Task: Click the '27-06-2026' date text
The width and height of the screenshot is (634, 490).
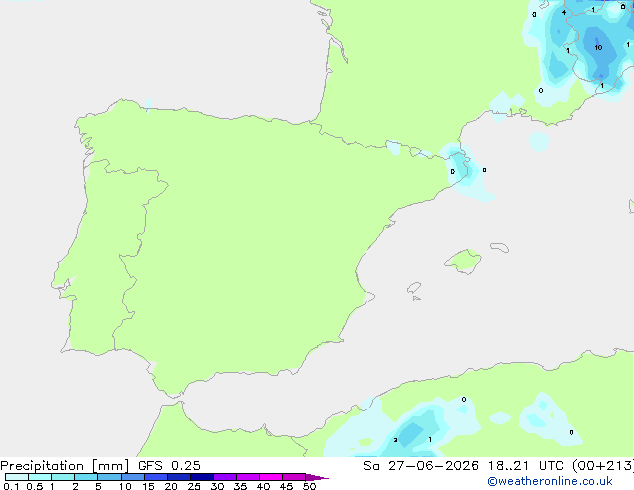Action: click(x=433, y=466)
